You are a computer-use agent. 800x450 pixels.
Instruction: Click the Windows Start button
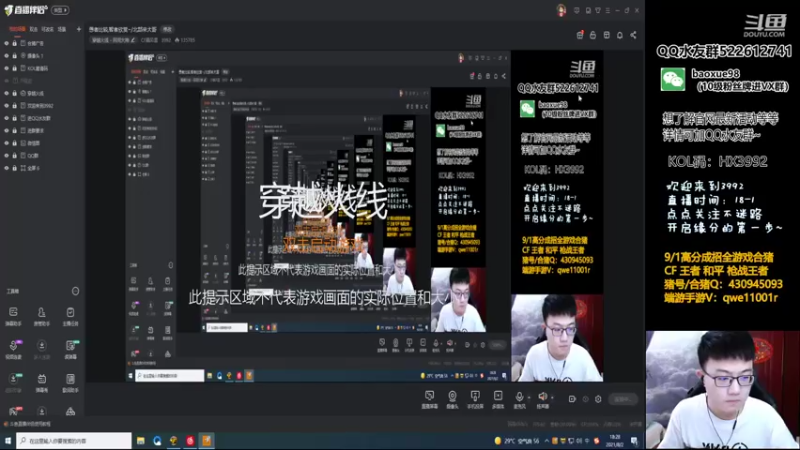(x=8, y=441)
